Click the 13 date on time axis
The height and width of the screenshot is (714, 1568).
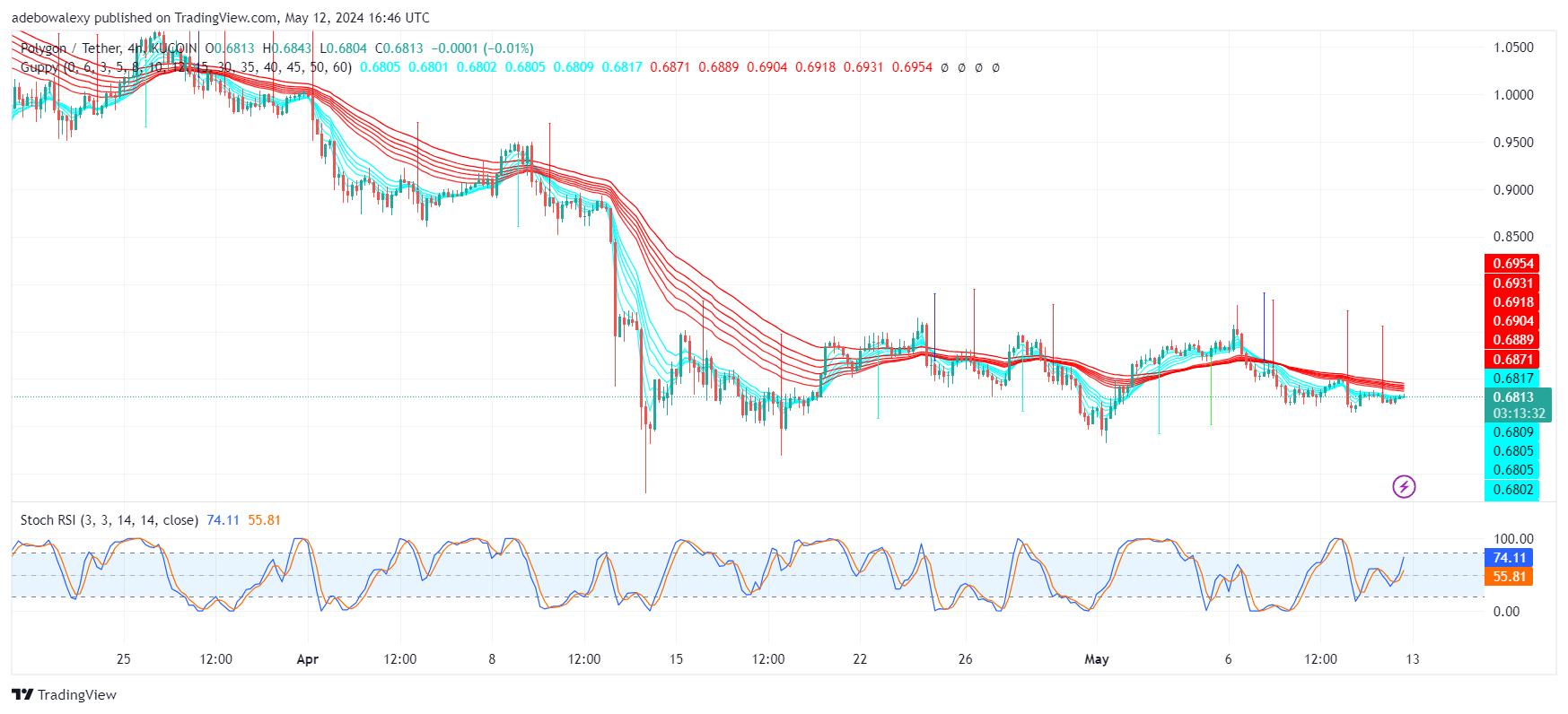(x=1413, y=659)
